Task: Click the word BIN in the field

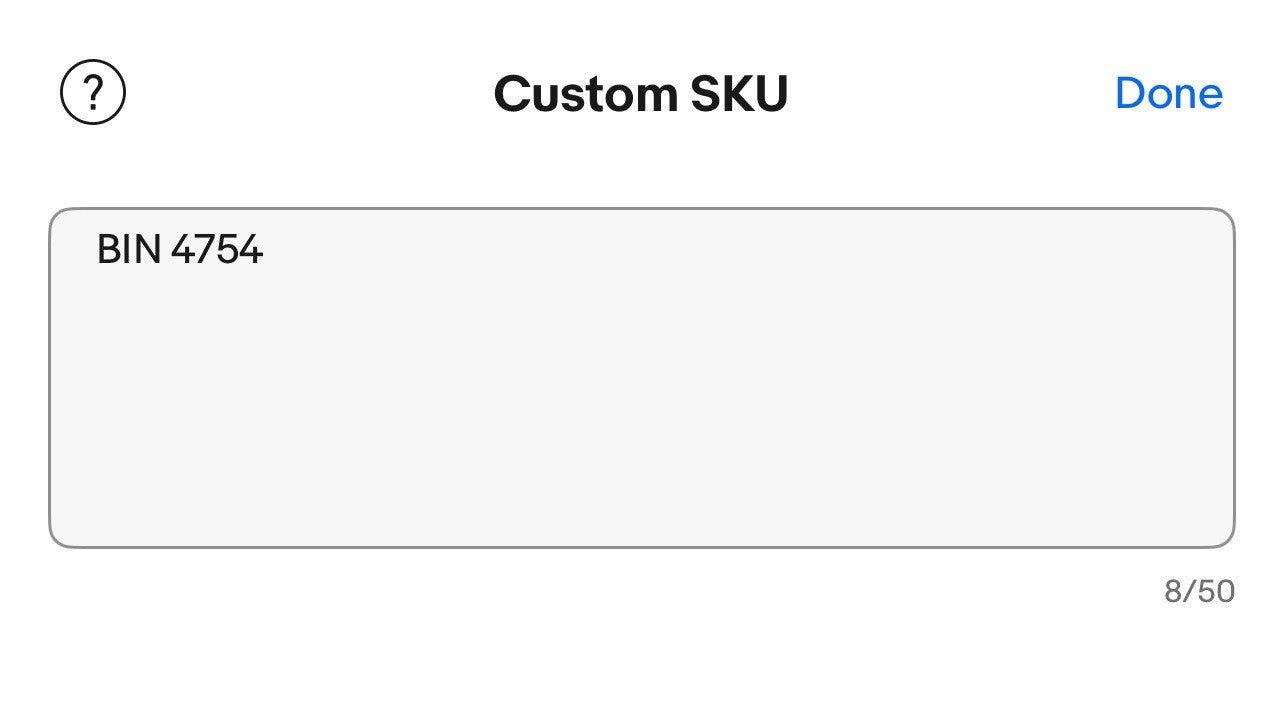Action: click(x=129, y=249)
